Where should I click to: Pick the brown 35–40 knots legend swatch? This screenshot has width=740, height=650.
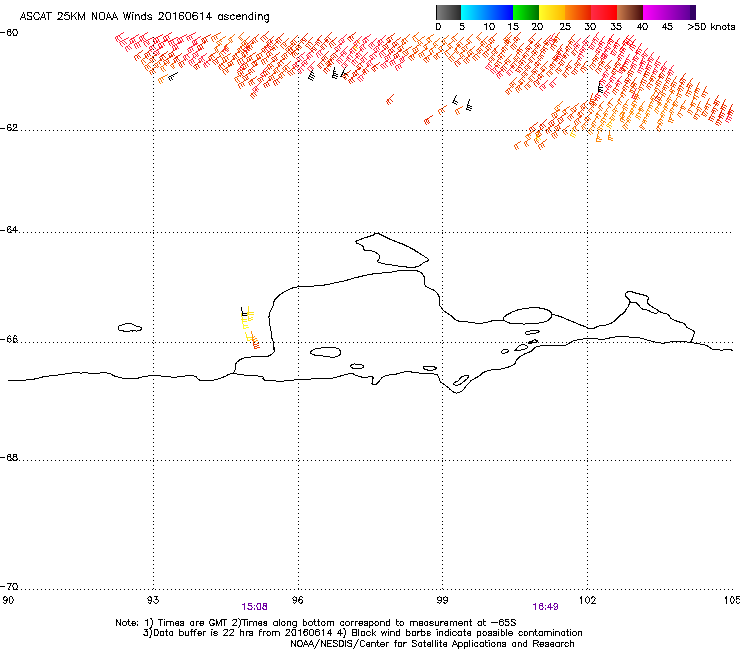[x=630, y=12]
